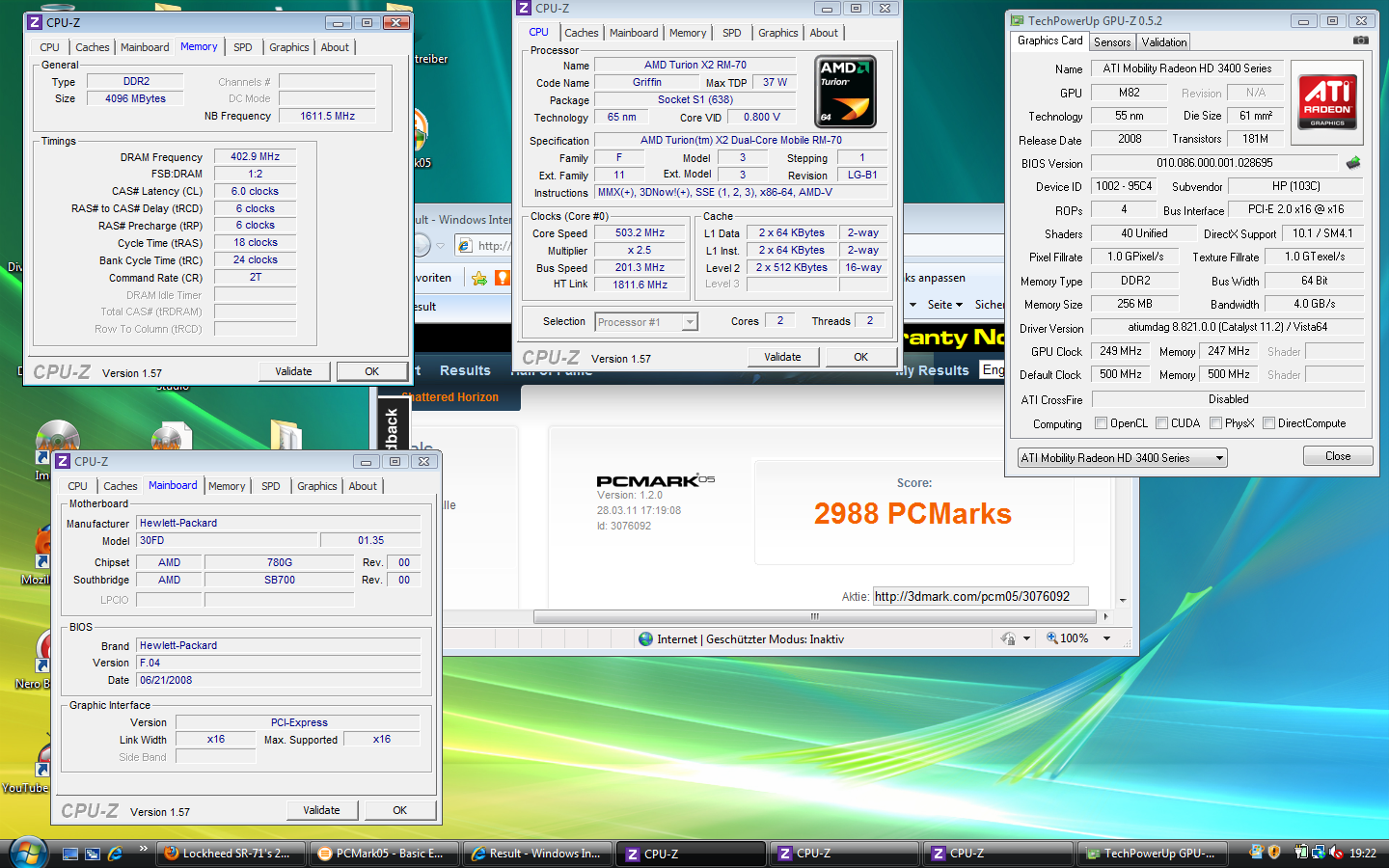The width and height of the screenshot is (1389, 868).
Task: Click the GPU-Z BIOS version 010.086.000.001.028695 value
Action: click(1214, 163)
